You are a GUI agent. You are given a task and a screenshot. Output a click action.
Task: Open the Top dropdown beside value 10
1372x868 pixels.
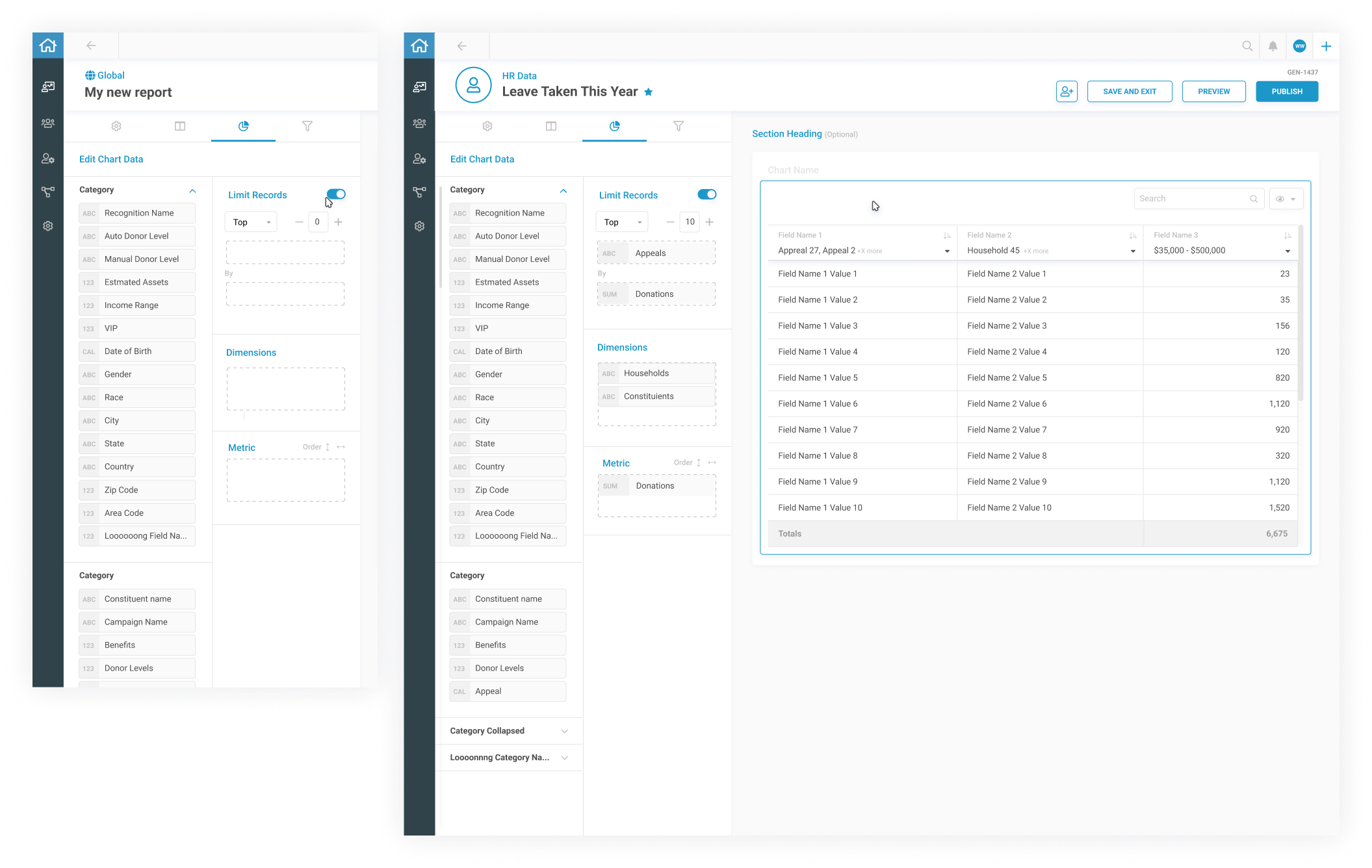click(621, 222)
